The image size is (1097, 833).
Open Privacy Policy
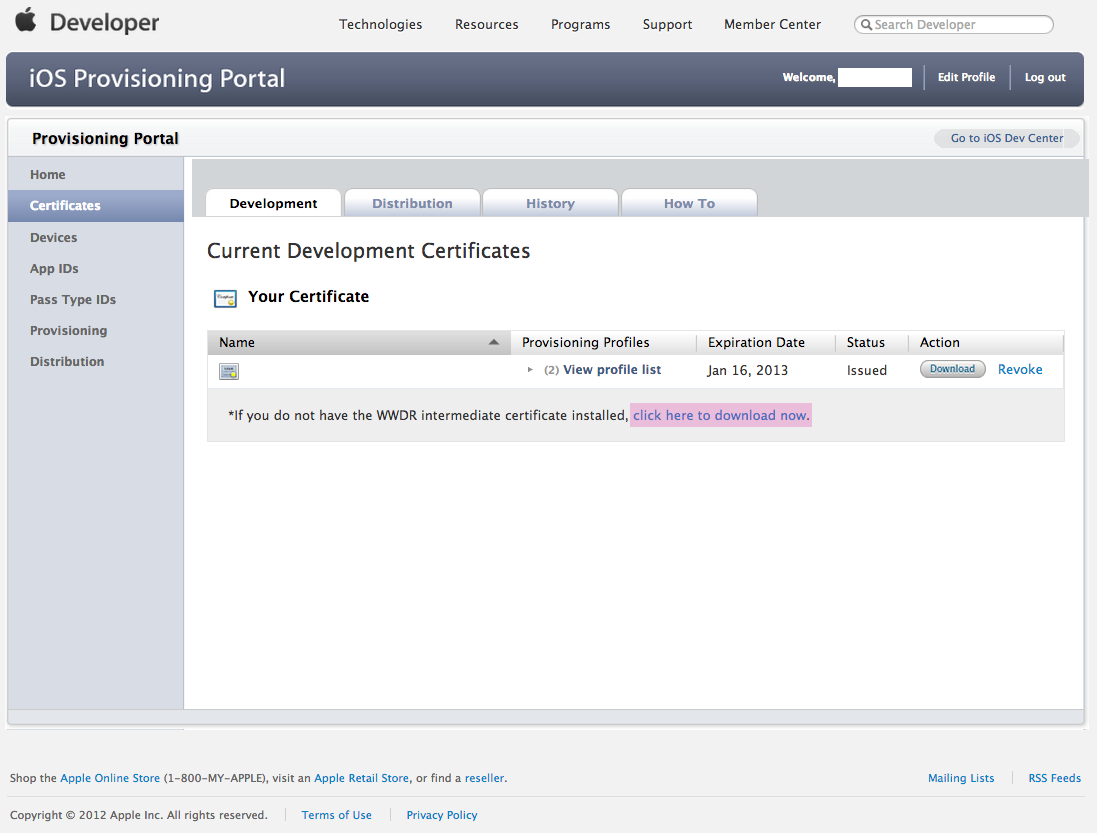pyautogui.click(x=442, y=815)
